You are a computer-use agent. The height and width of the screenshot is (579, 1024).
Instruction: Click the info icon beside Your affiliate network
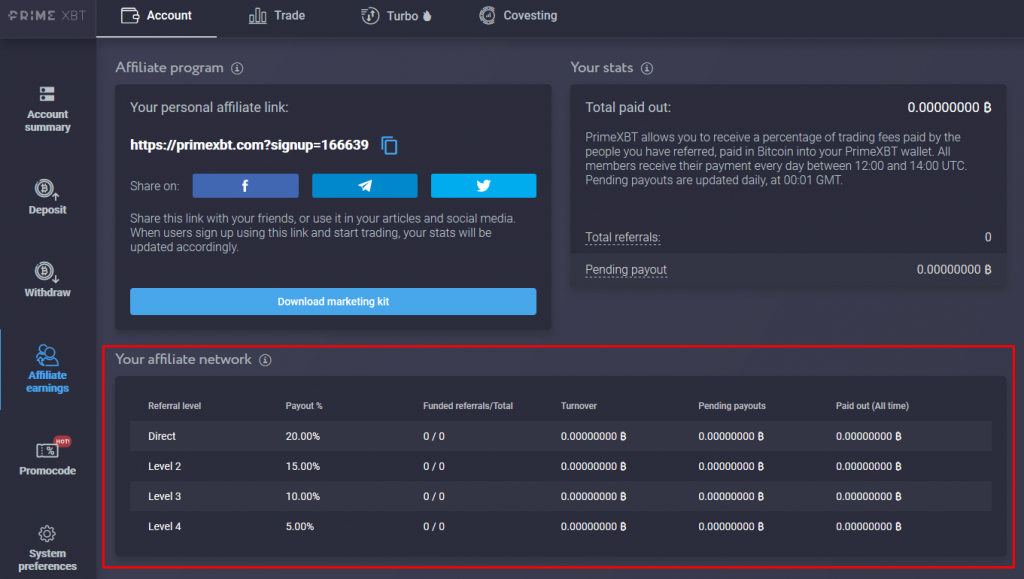[x=265, y=360]
